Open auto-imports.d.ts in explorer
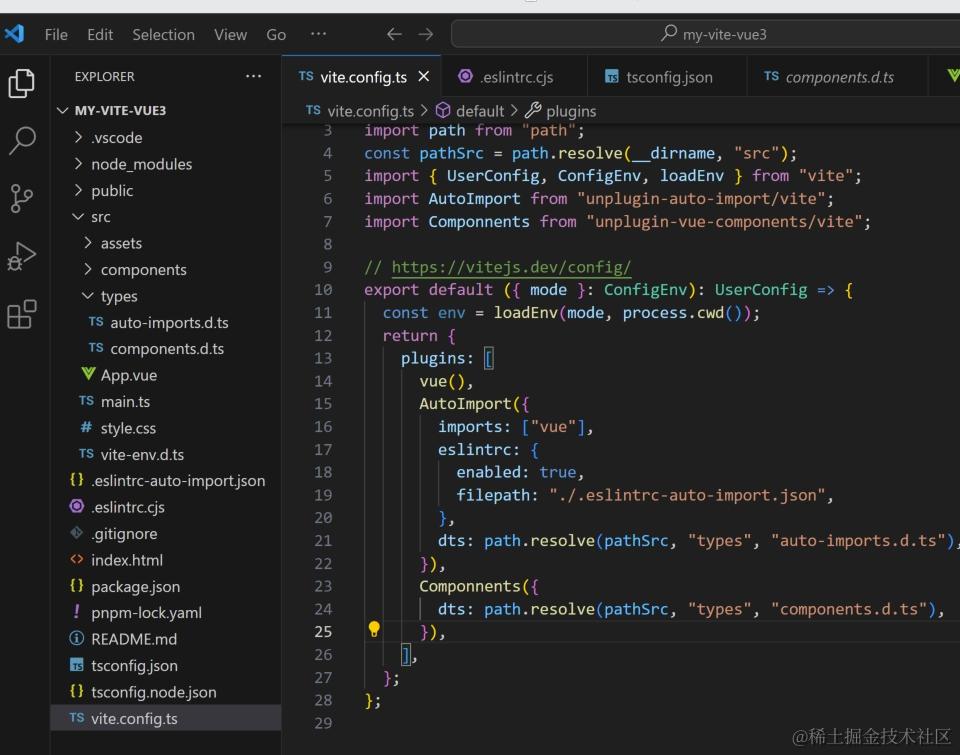960x755 pixels. [169, 322]
